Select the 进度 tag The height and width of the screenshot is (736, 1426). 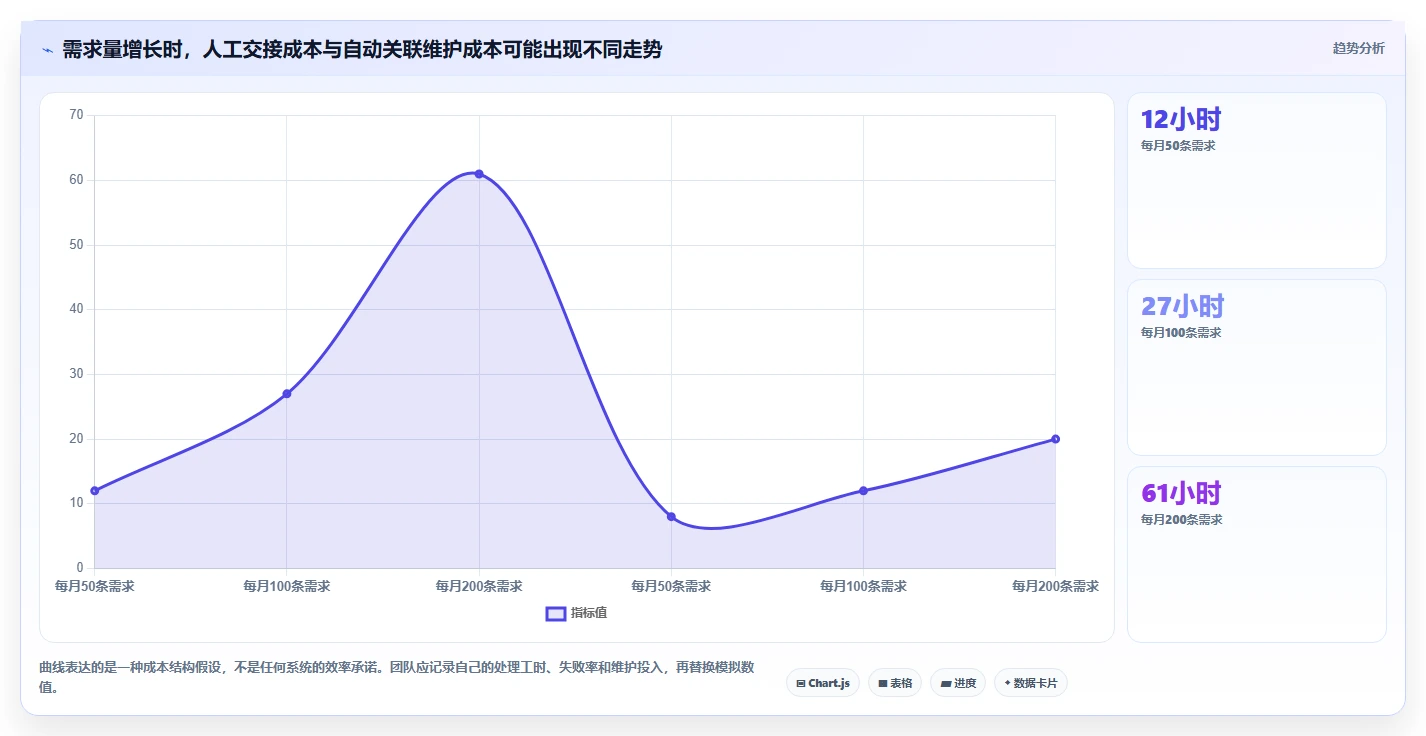click(958, 683)
